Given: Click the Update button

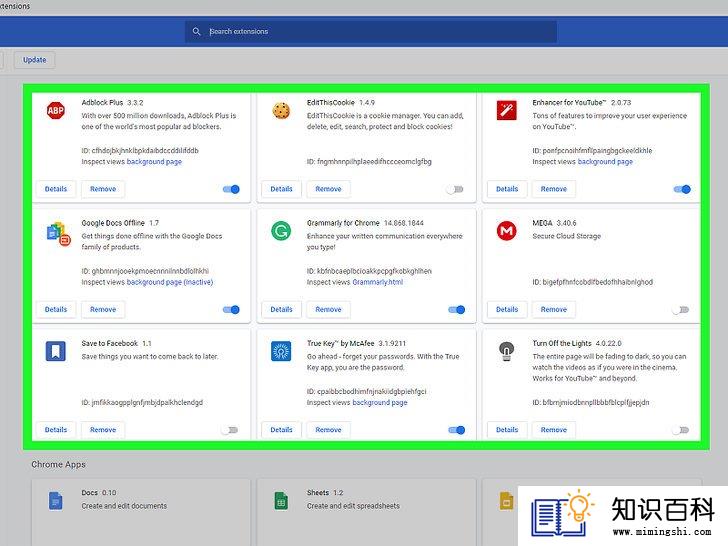Looking at the screenshot, I should [x=34, y=60].
